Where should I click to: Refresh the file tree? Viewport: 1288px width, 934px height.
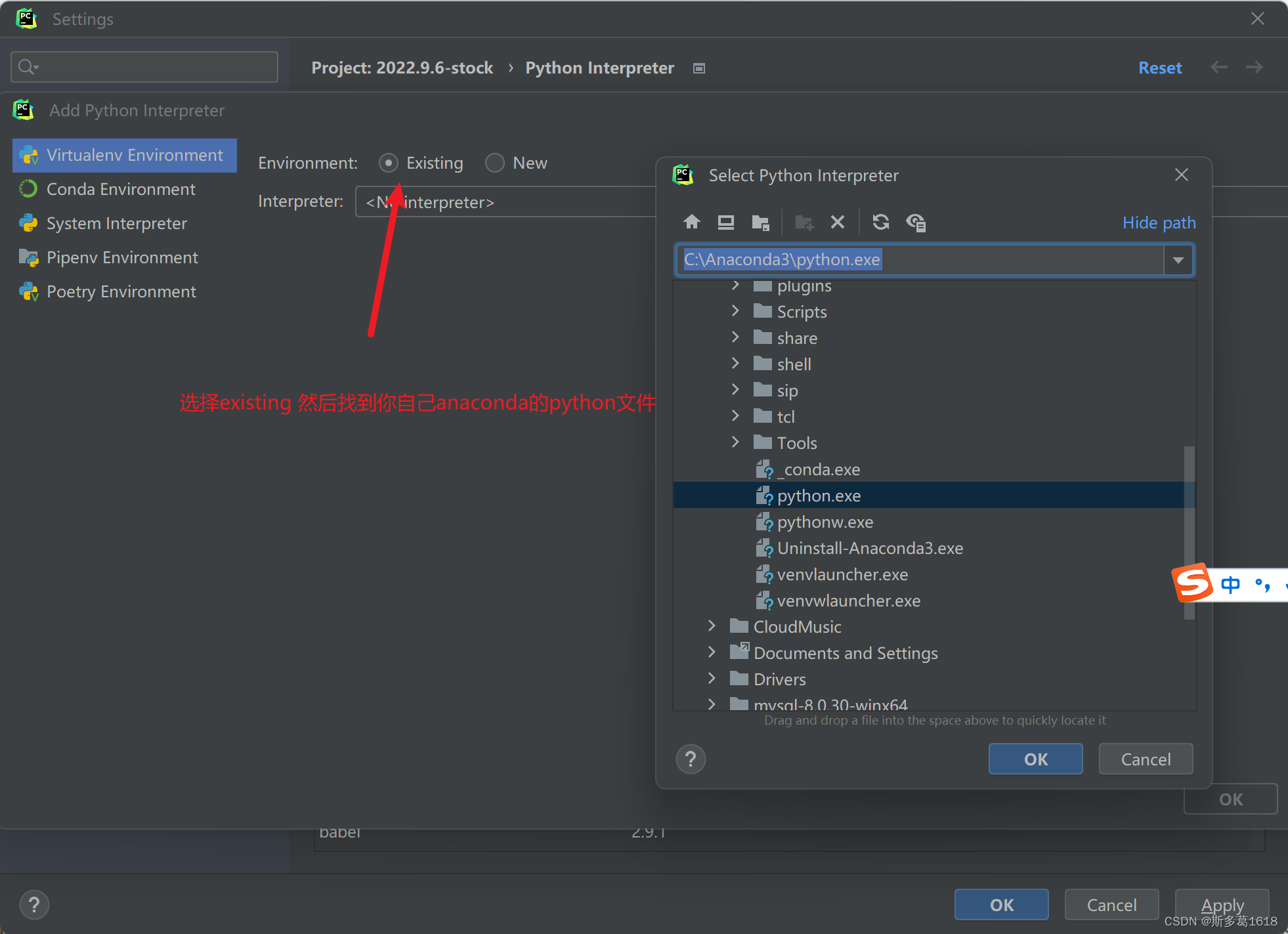(x=881, y=223)
